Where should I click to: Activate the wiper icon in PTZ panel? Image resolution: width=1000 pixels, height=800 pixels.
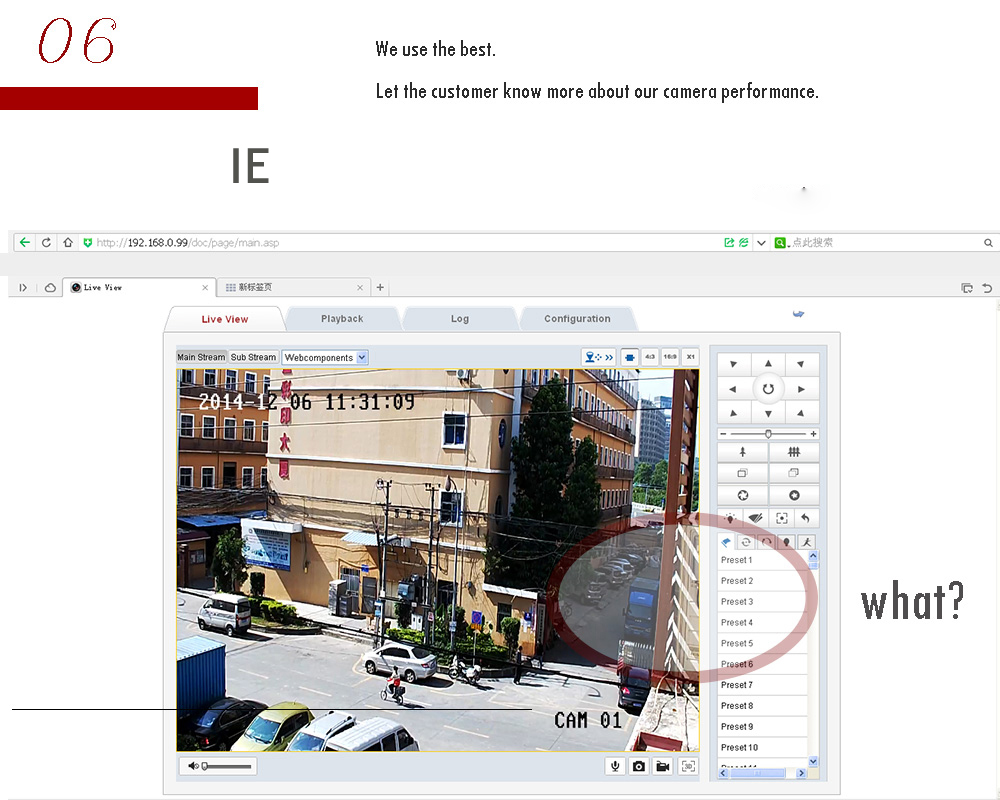pos(755,518)
